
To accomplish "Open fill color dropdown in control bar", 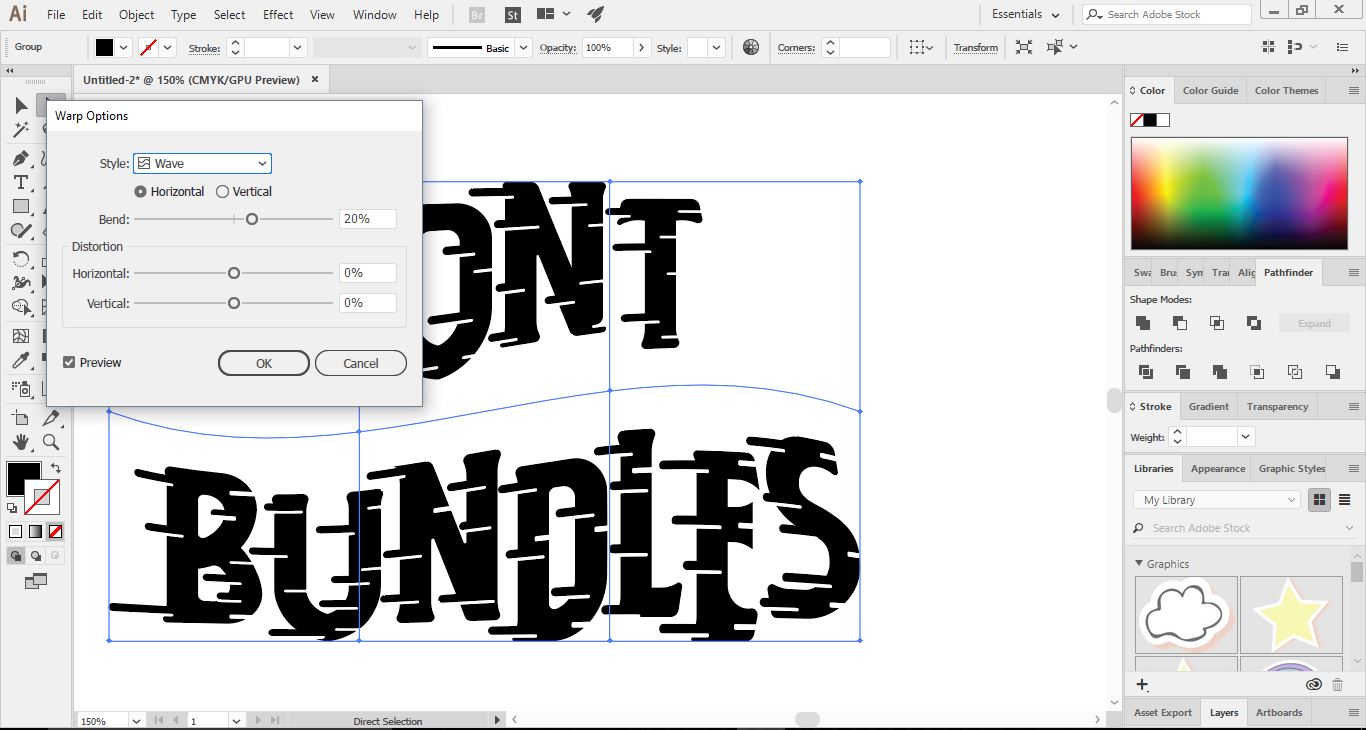I will (x=124, y=47).
